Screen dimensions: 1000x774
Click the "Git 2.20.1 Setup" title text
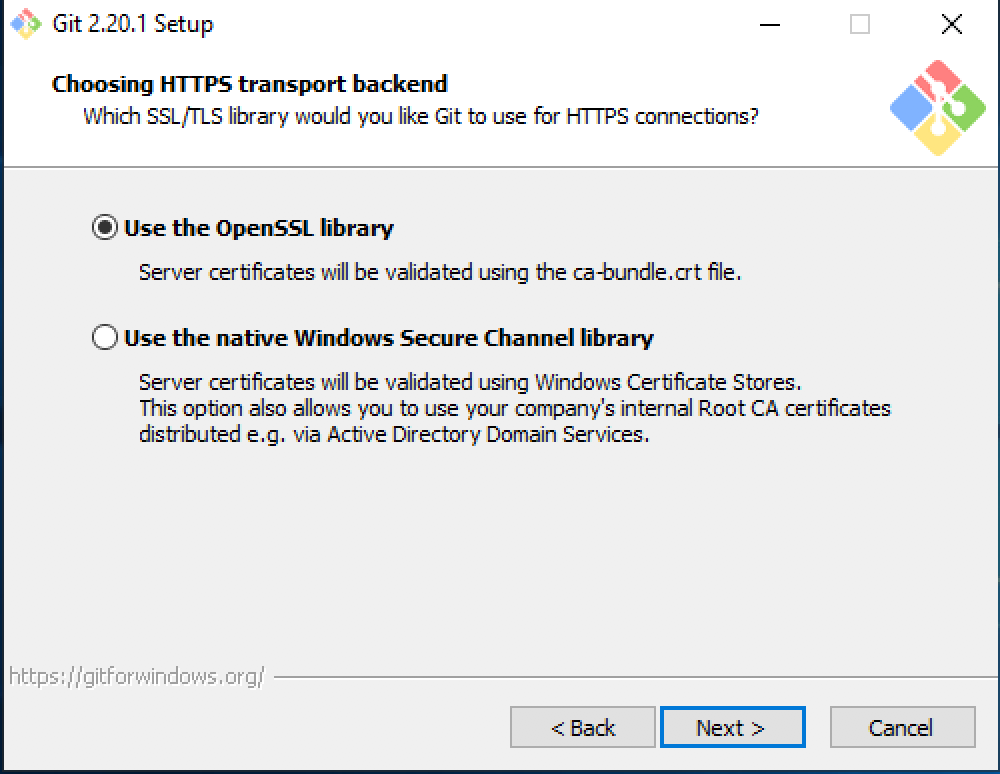[x=133, y=25]
